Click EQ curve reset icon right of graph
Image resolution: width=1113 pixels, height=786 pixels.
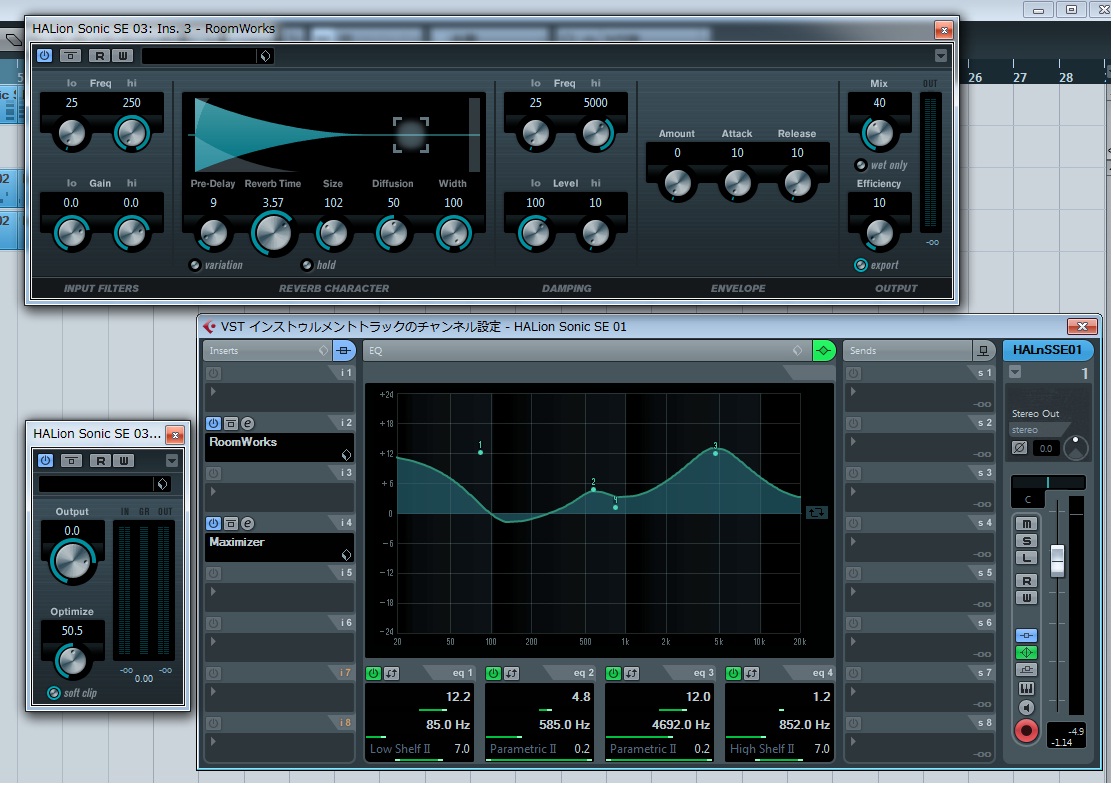tap(816, 512)
